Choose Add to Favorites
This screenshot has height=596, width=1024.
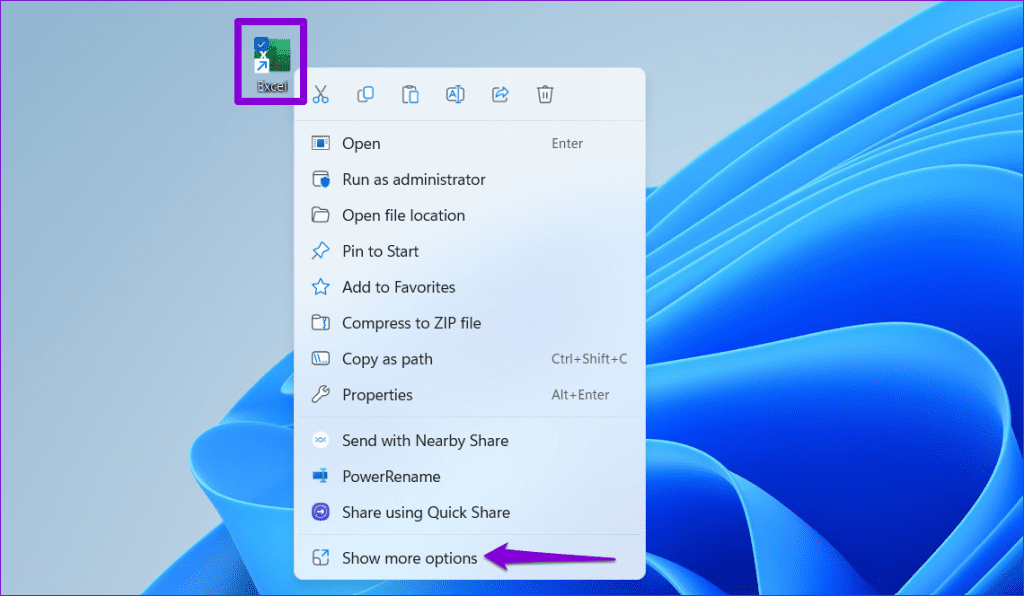pos(470,287)
